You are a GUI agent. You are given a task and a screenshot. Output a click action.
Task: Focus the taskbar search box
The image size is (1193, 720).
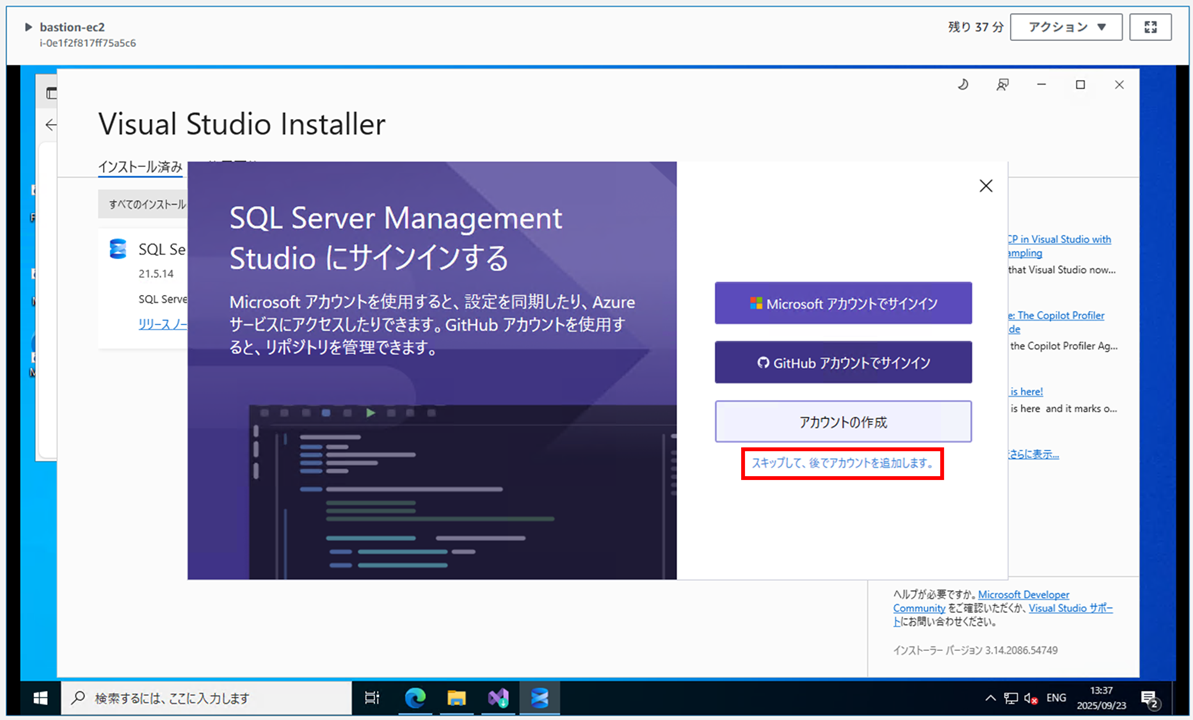(206, 698)
